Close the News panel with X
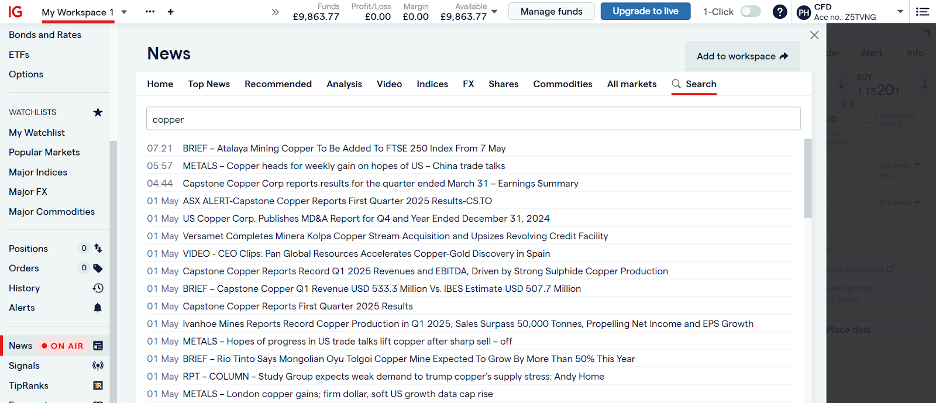936x404 pixels. [x=814, y=35]
